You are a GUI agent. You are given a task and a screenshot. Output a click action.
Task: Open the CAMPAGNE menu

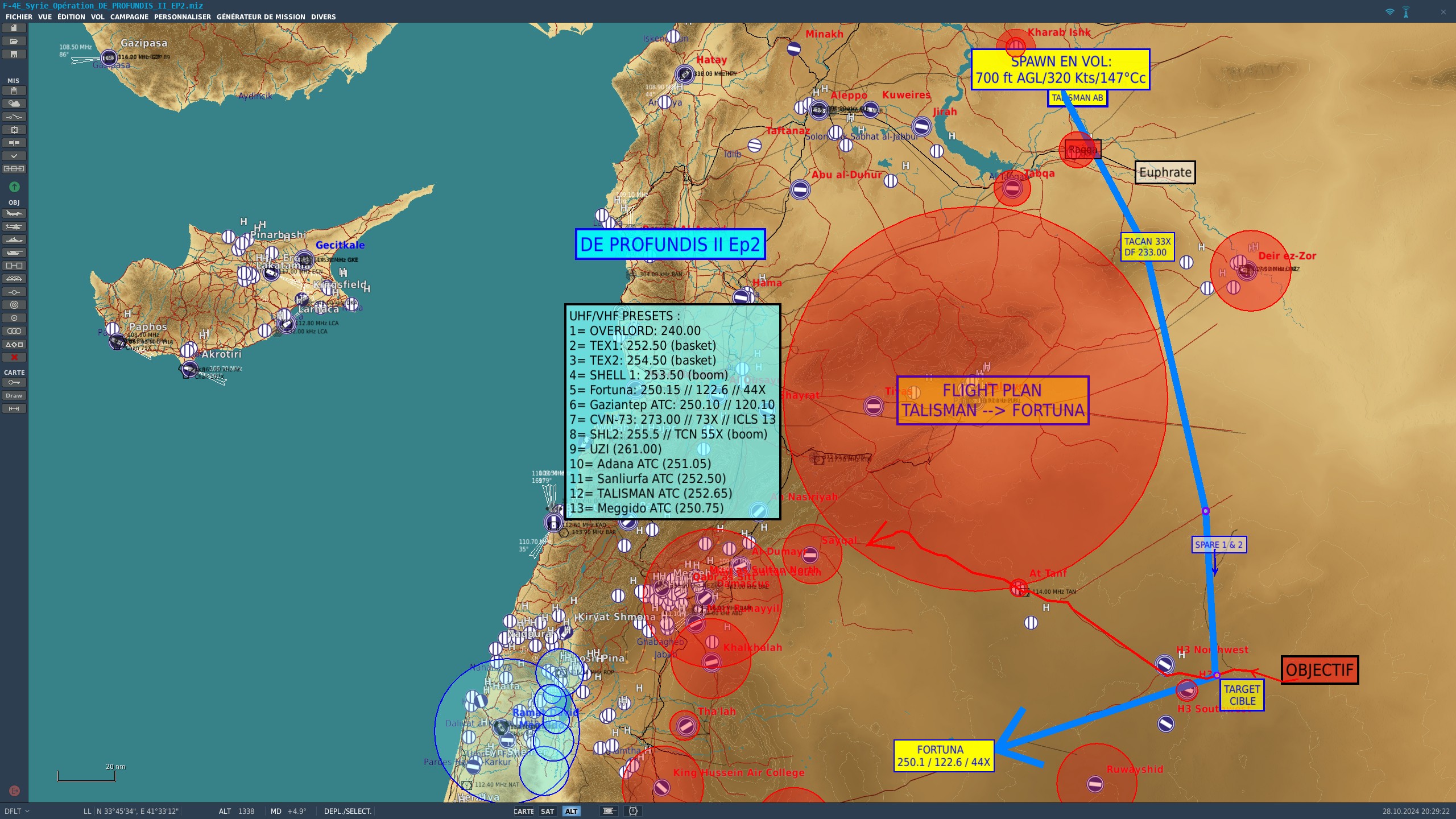point(129,17)
